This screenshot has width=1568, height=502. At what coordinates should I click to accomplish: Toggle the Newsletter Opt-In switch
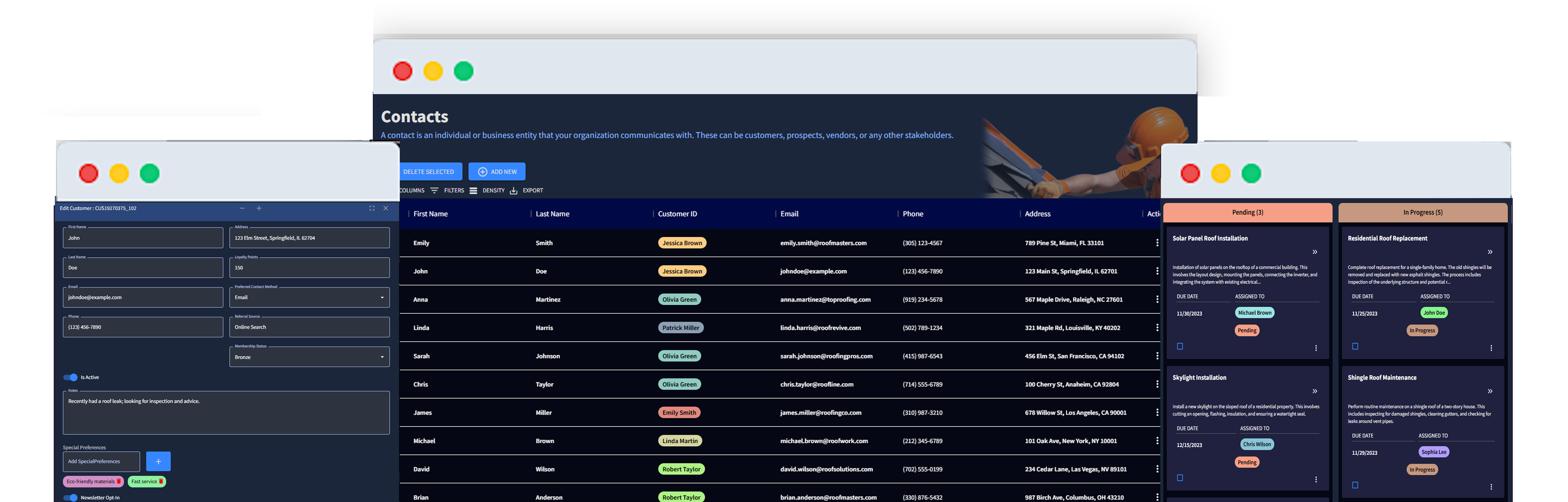click(71, 498)
